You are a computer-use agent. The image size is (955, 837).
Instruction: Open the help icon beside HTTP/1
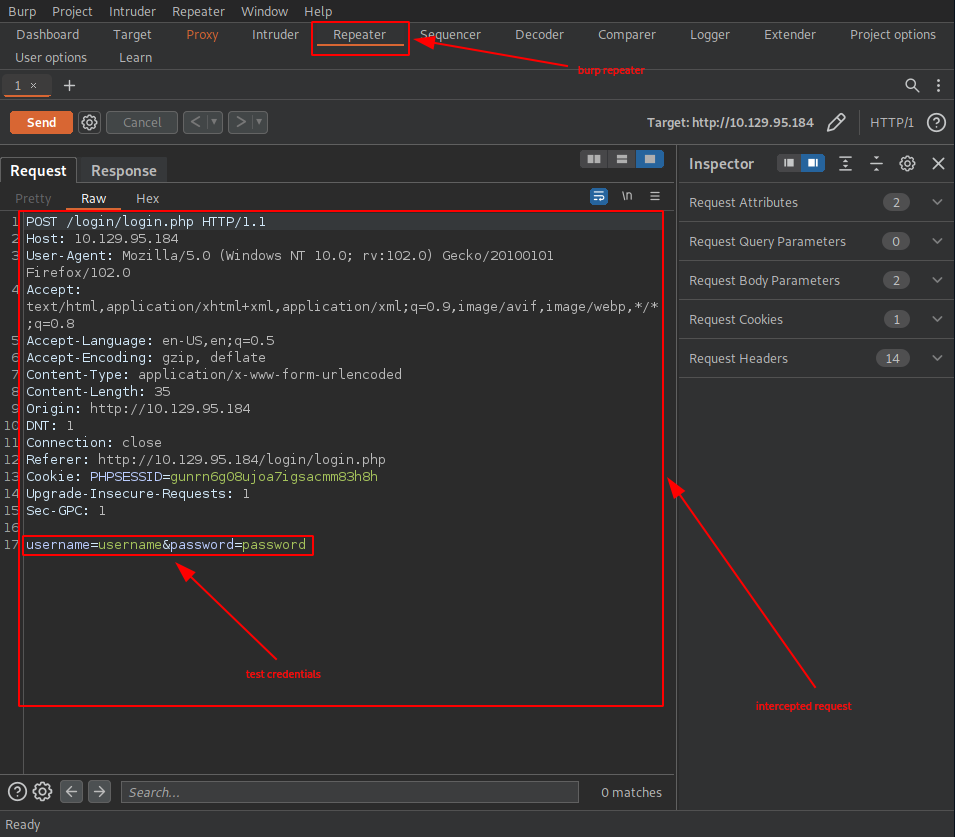pos(936,122)
